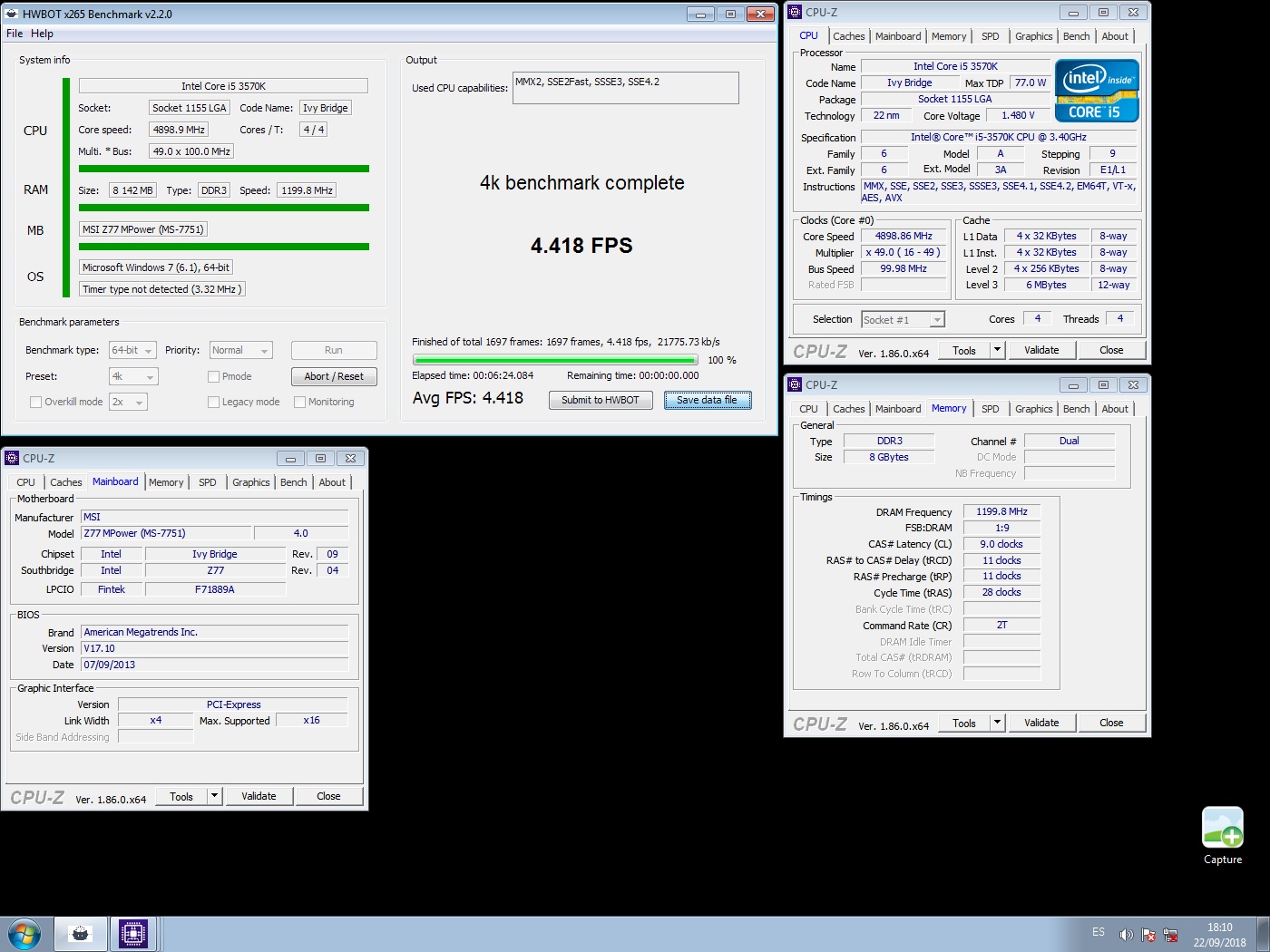Viewport: 1270px width, 952px height.
Task: Click the Multiplier x 49.0 value
Action: pos(903,252)
